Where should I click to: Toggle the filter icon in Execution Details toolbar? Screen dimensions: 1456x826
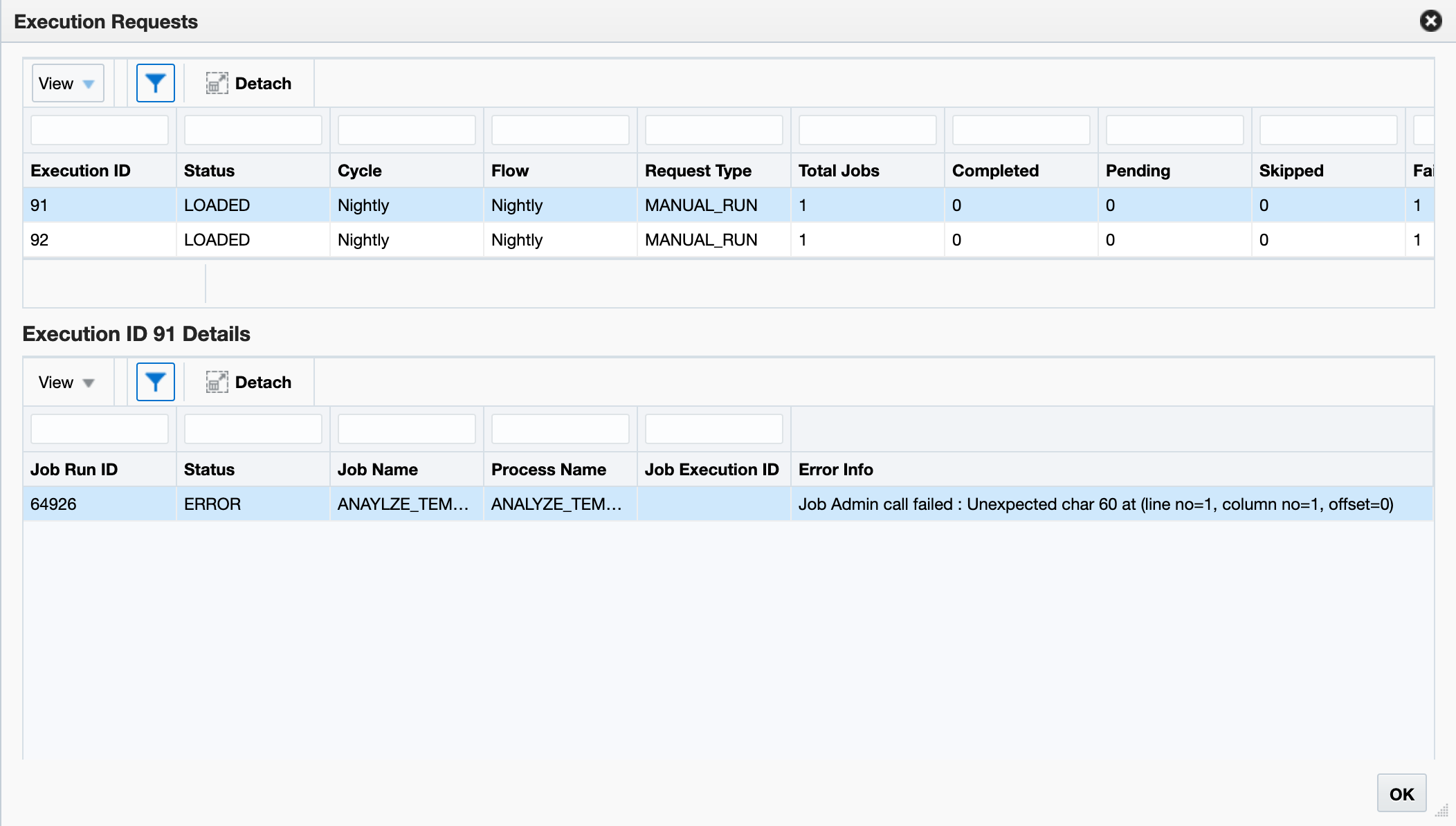[x=155, y=382]
